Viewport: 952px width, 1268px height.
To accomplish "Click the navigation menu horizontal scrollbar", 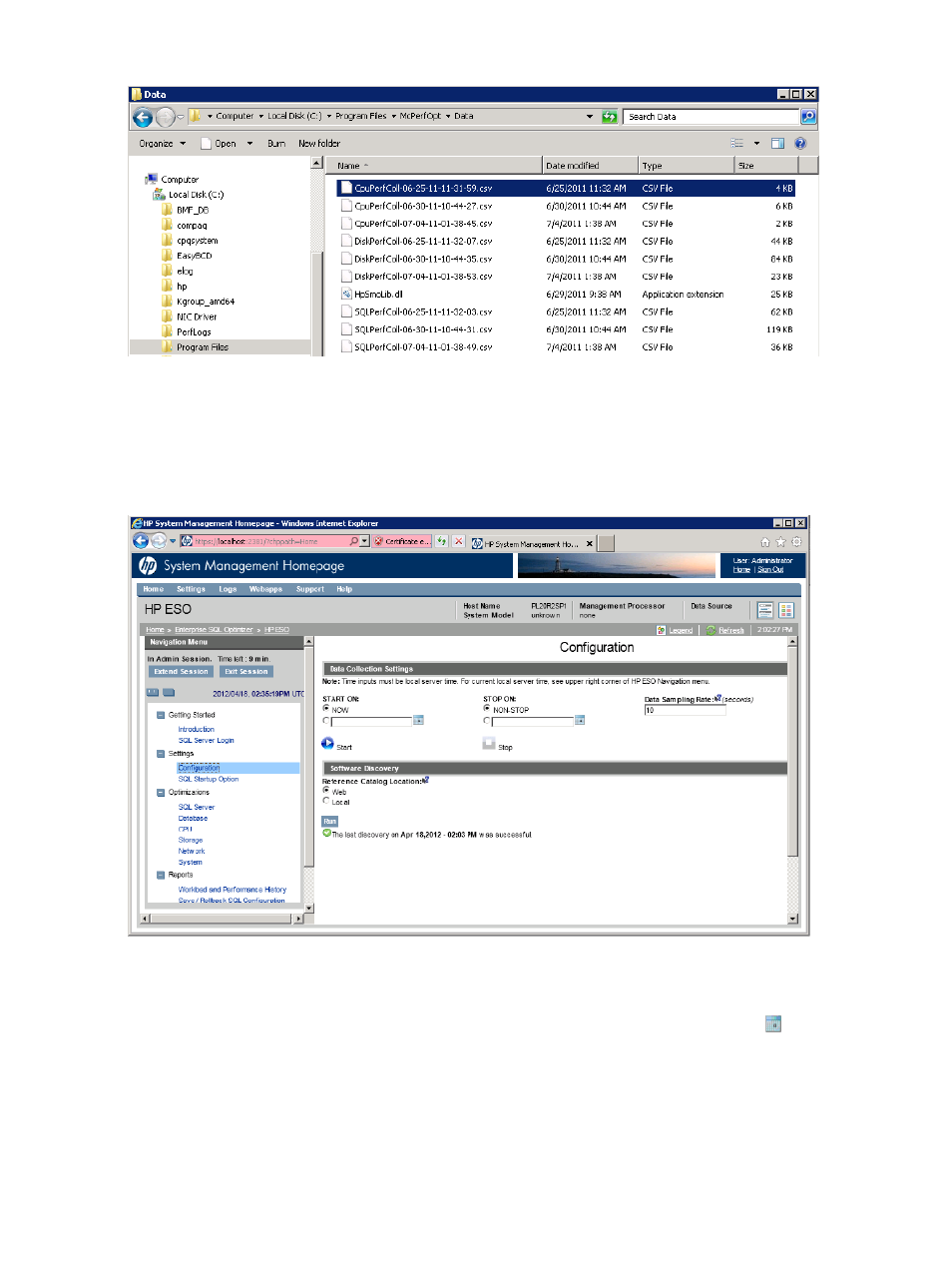I will (x=222, y=918).
